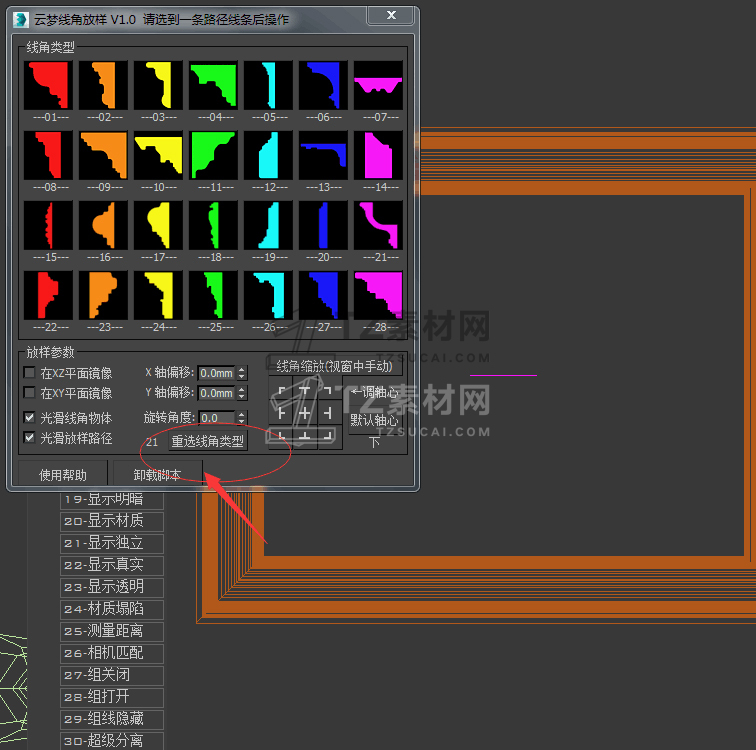The width and height of the screenshot is (756, 750).
Task: Choose the blue molding profile 06
Action: pyautogui.click(x=323, y=85)
